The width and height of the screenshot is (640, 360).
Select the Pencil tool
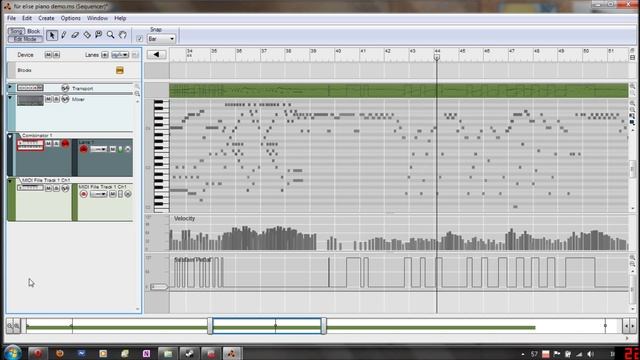tap(64, 36)
